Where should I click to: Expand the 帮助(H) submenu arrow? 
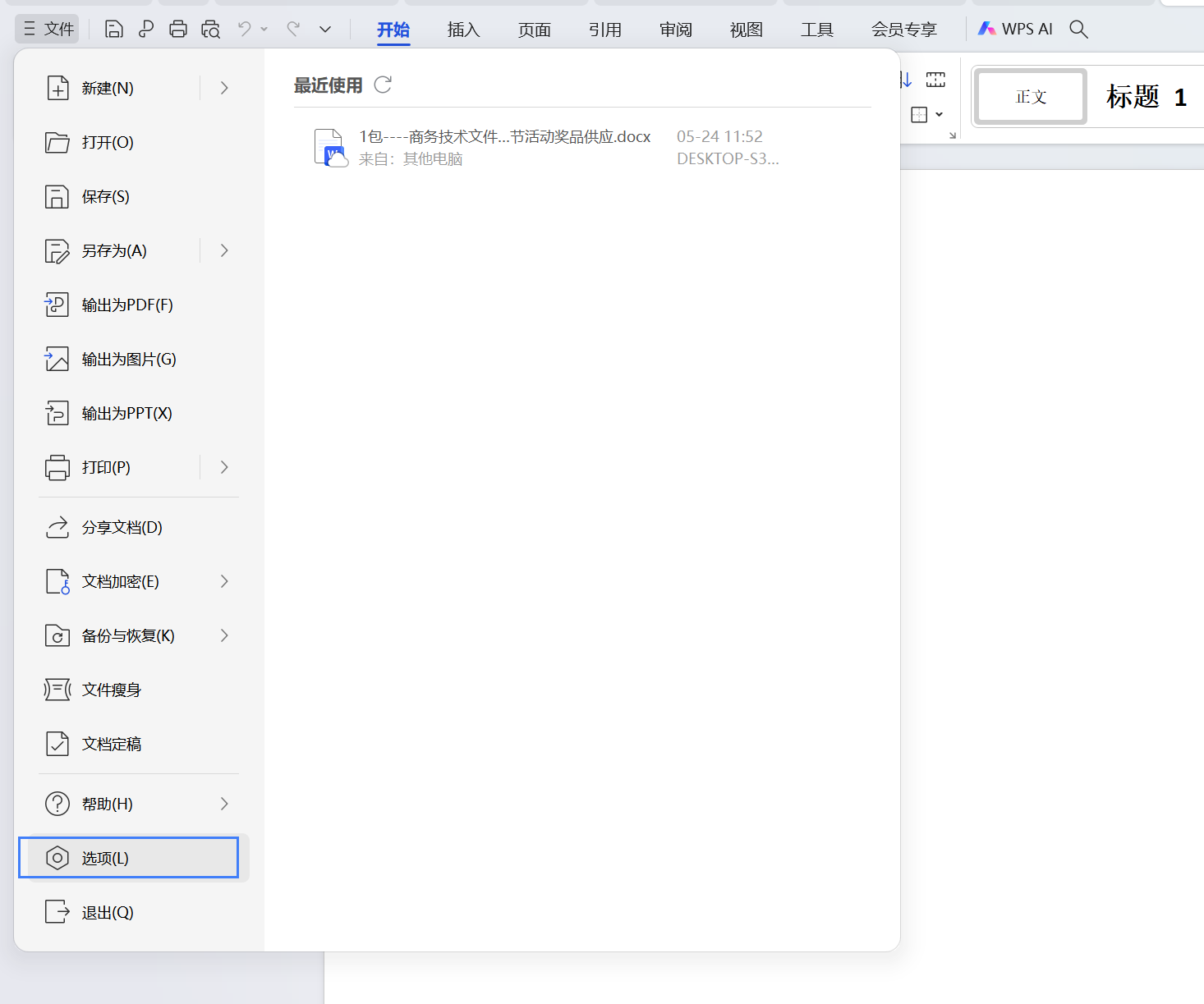(x=224, y=804)
